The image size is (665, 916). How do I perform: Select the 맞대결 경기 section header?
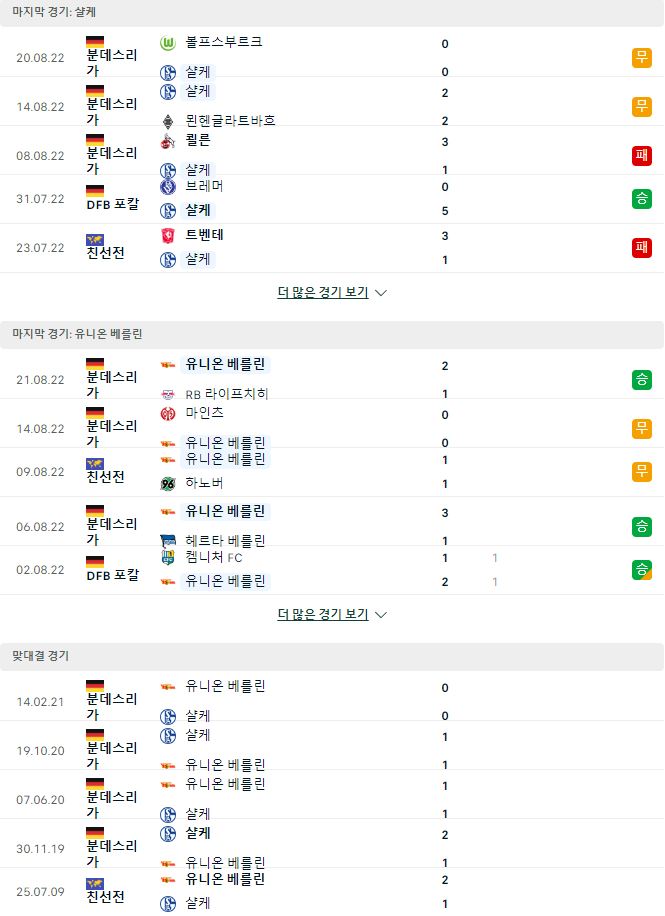click(332, 656)
